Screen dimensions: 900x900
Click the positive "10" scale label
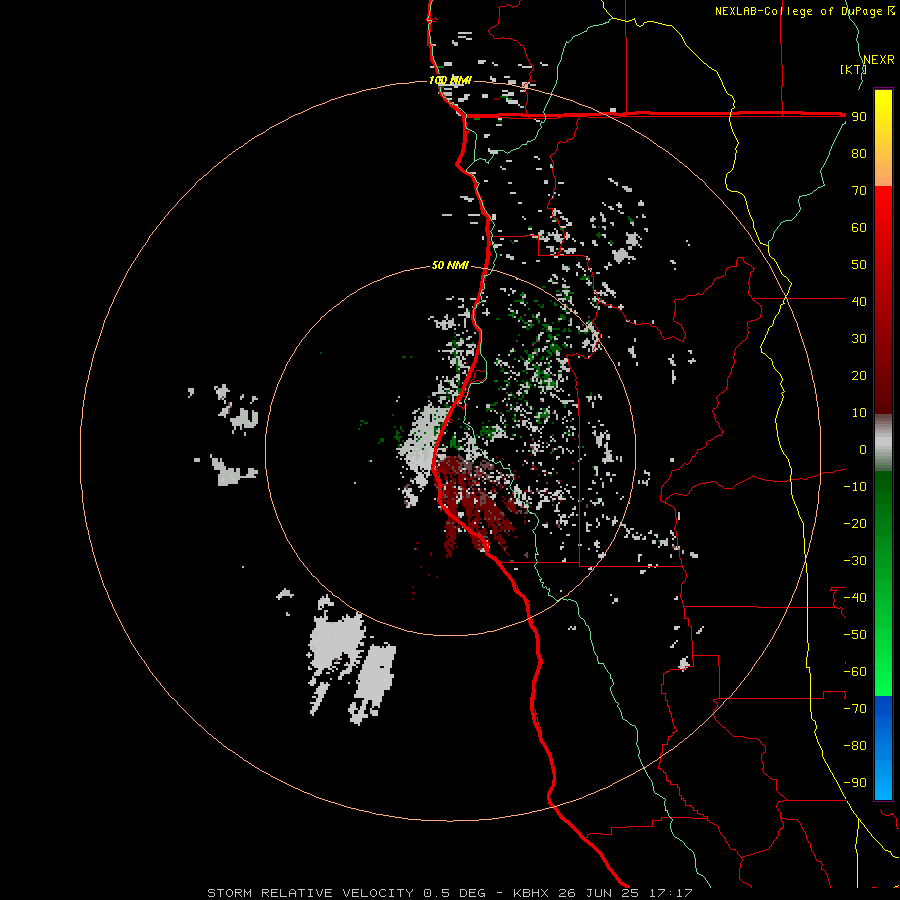click(859, 413)
